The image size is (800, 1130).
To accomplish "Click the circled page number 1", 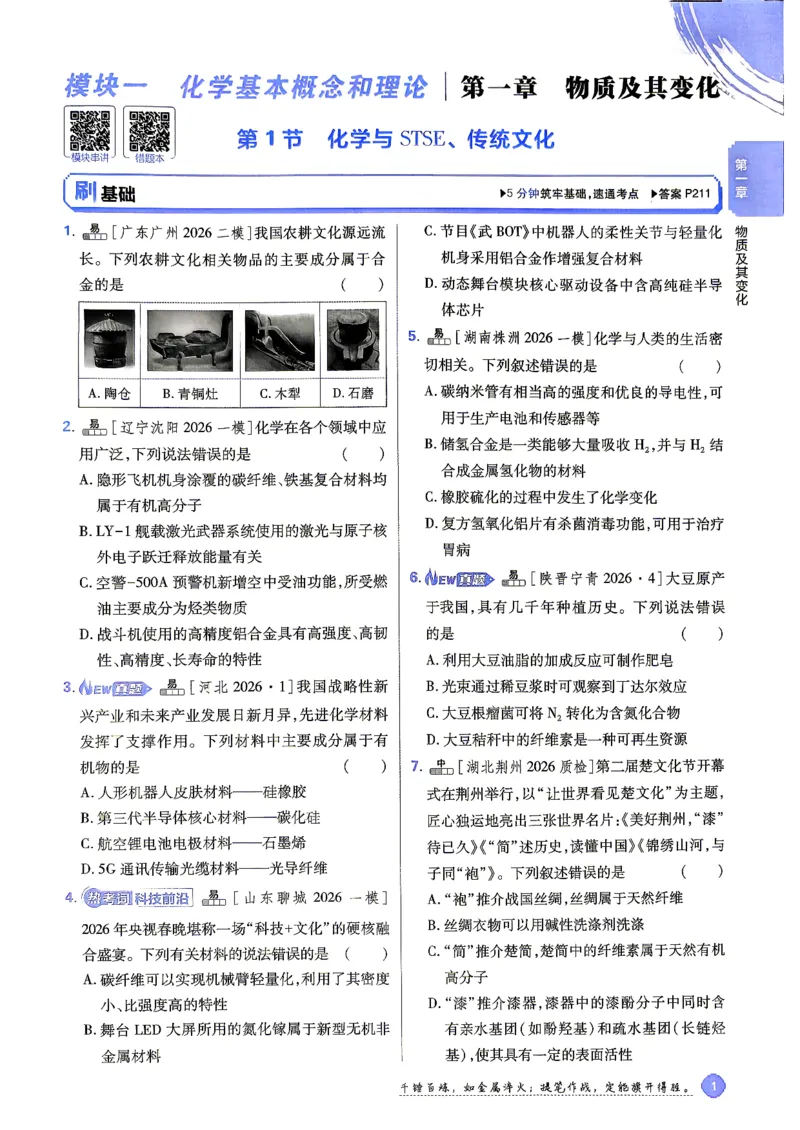I will coord(714,1086).
